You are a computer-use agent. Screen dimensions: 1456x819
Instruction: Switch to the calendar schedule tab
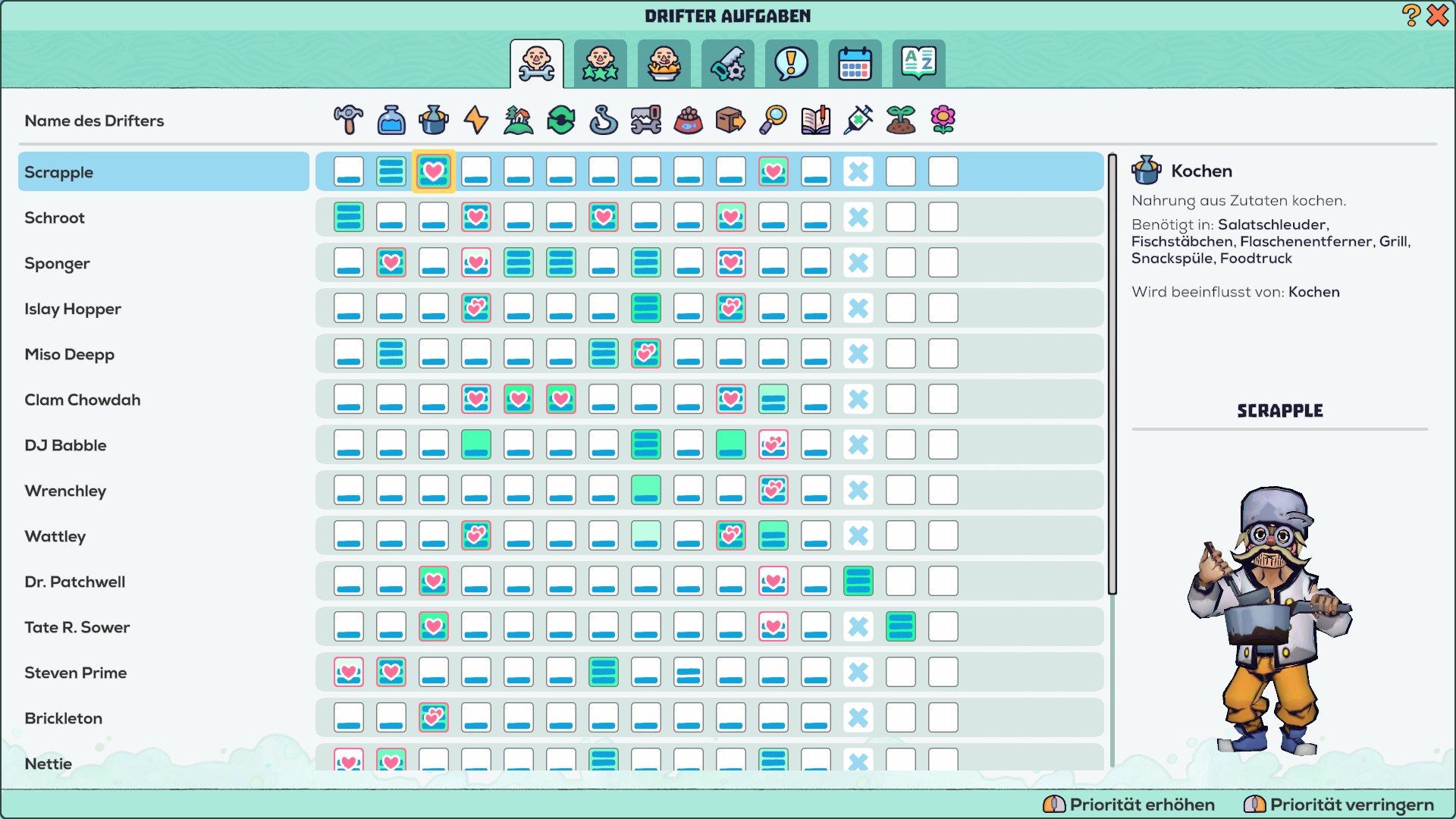tap(855, 64)
